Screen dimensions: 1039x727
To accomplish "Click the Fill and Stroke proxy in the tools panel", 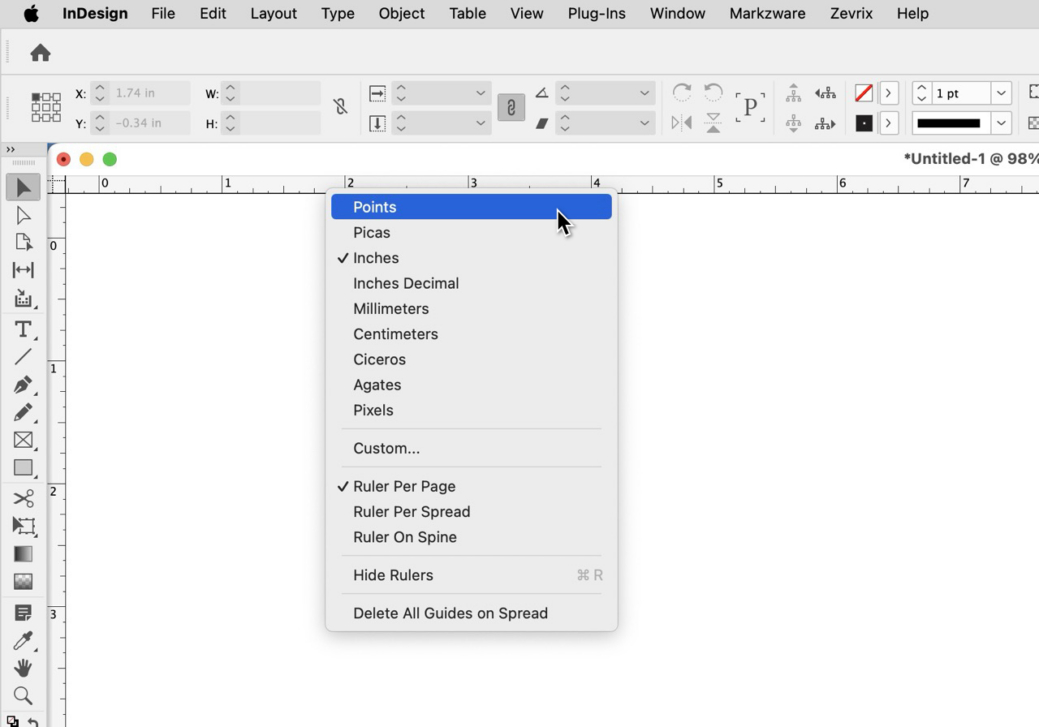I will pos(13,722).
